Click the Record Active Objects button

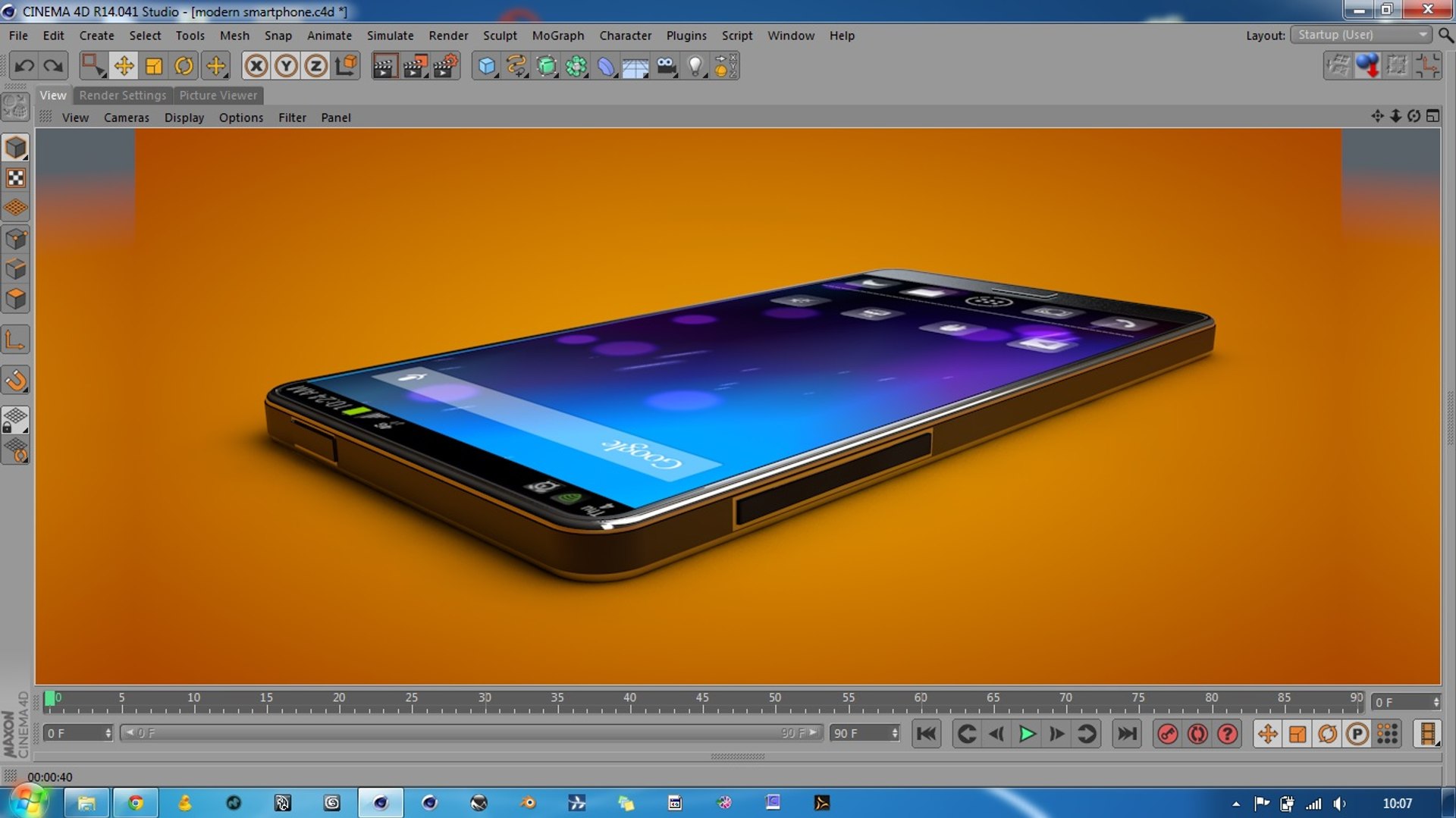pyautogui.click(x=1168, y=734)
